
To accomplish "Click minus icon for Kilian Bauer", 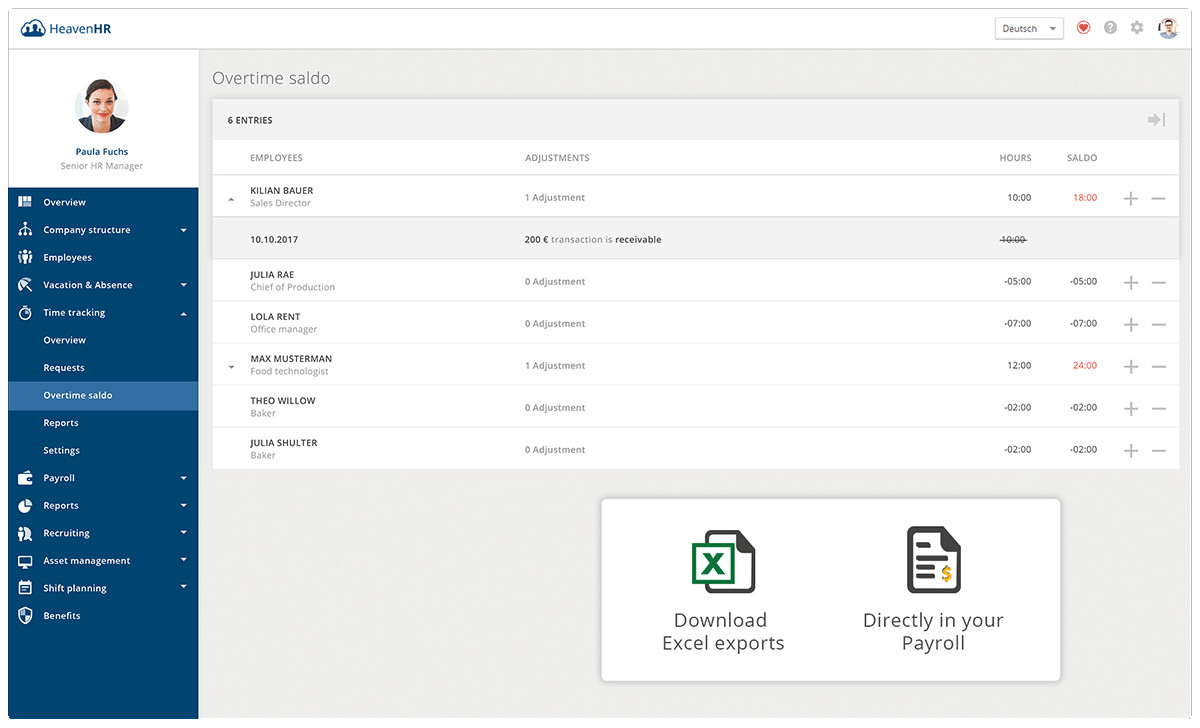I will tap(1158, 198).
